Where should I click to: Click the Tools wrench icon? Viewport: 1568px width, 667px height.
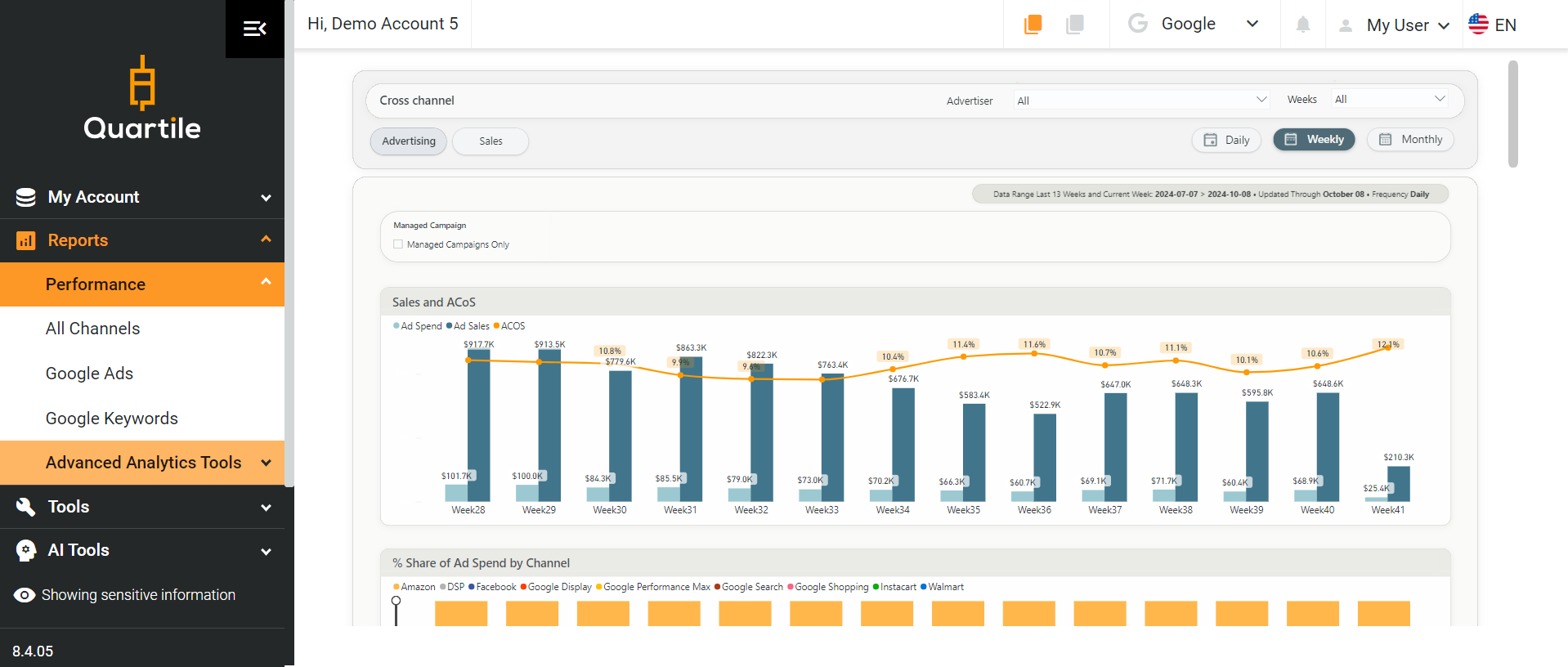(x=26, y=507)
